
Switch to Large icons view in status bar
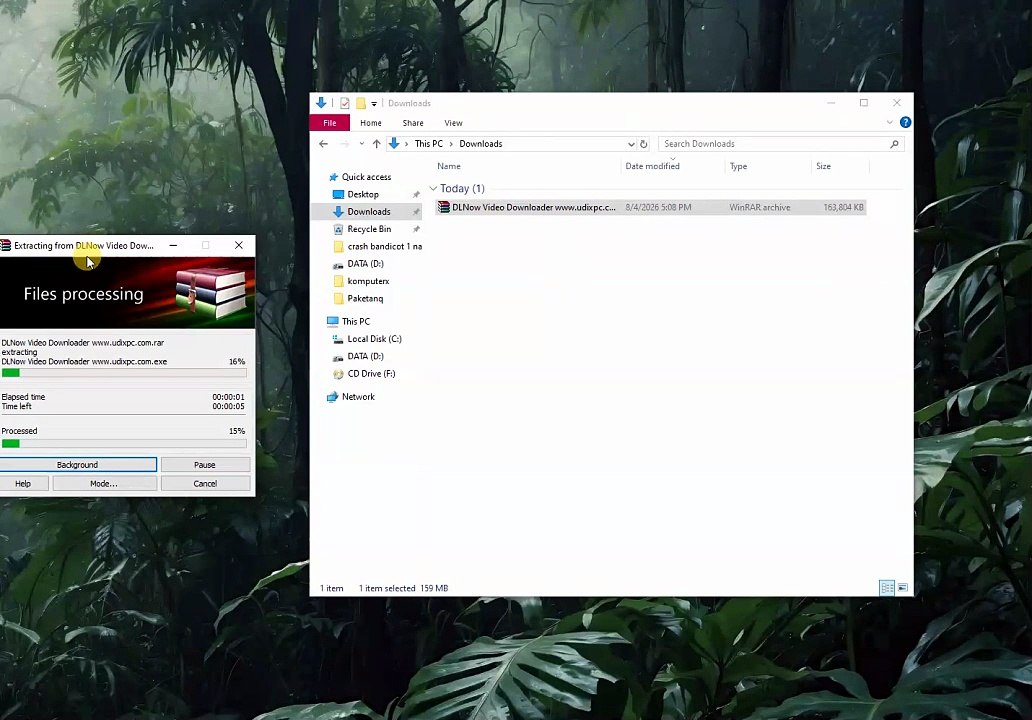(x=902, y=588)
